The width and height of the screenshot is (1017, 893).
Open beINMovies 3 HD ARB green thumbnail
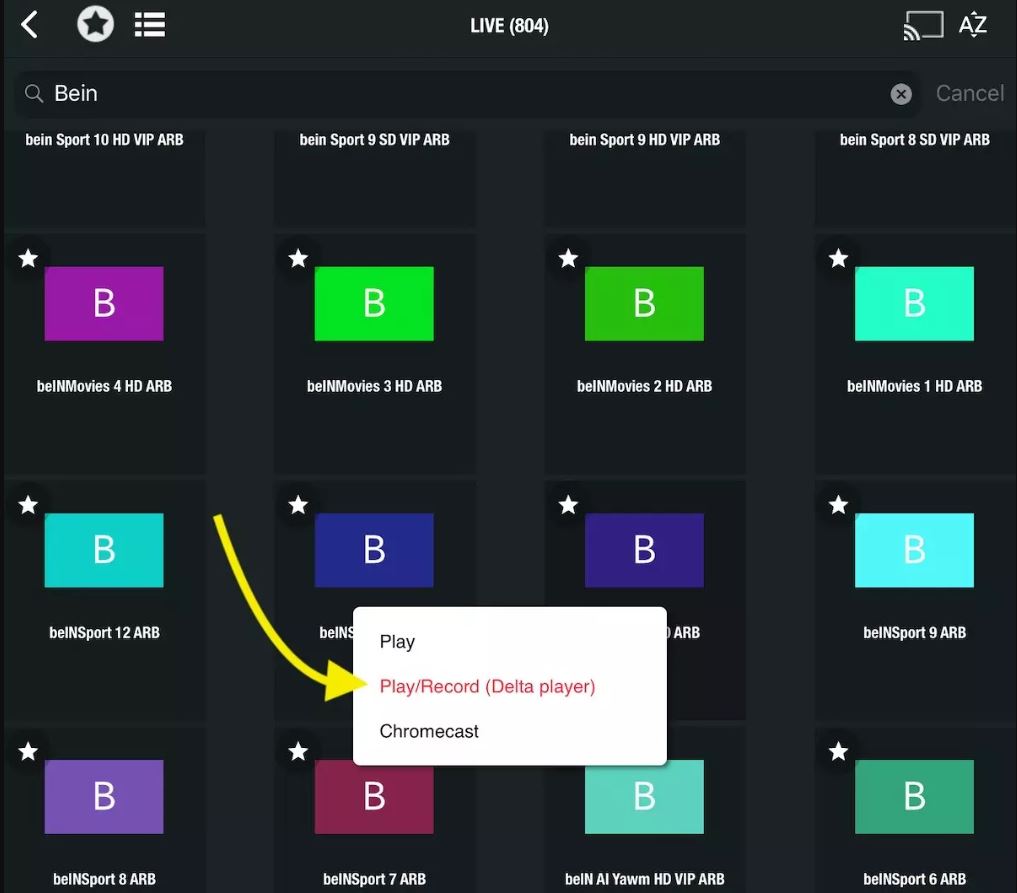tap(374, 303)
